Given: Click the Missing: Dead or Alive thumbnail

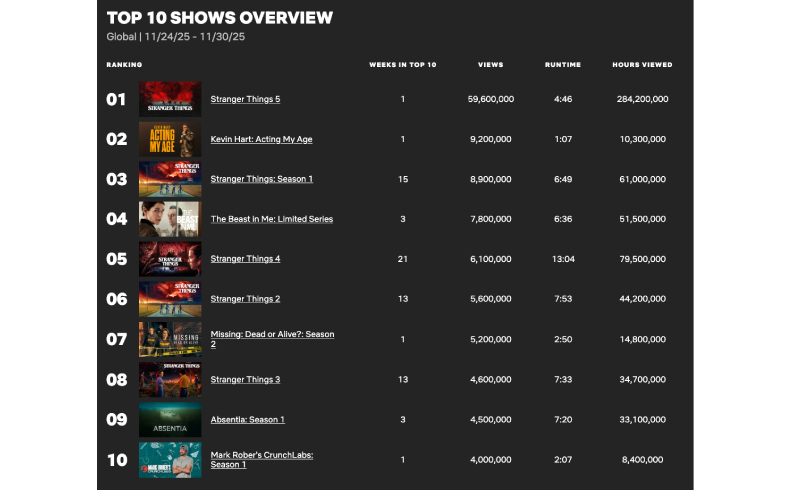Looking at the screenshot, I should click(170, 339).
